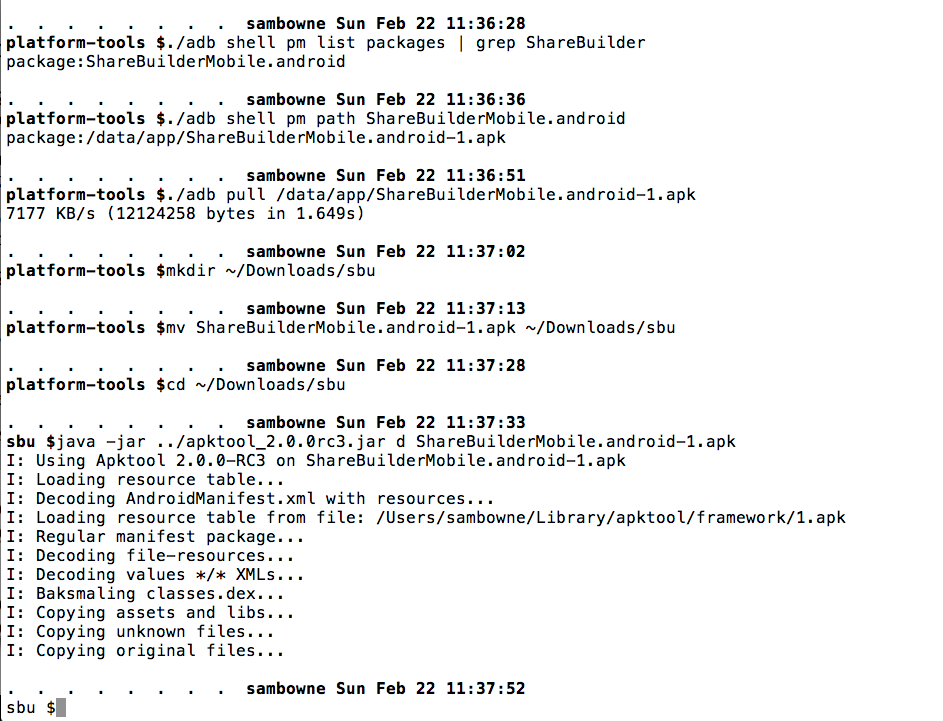This screenshot has width=943, height=721.
Task: Click the Decoding AndroidManifest.xml output line
Action: 250,499
